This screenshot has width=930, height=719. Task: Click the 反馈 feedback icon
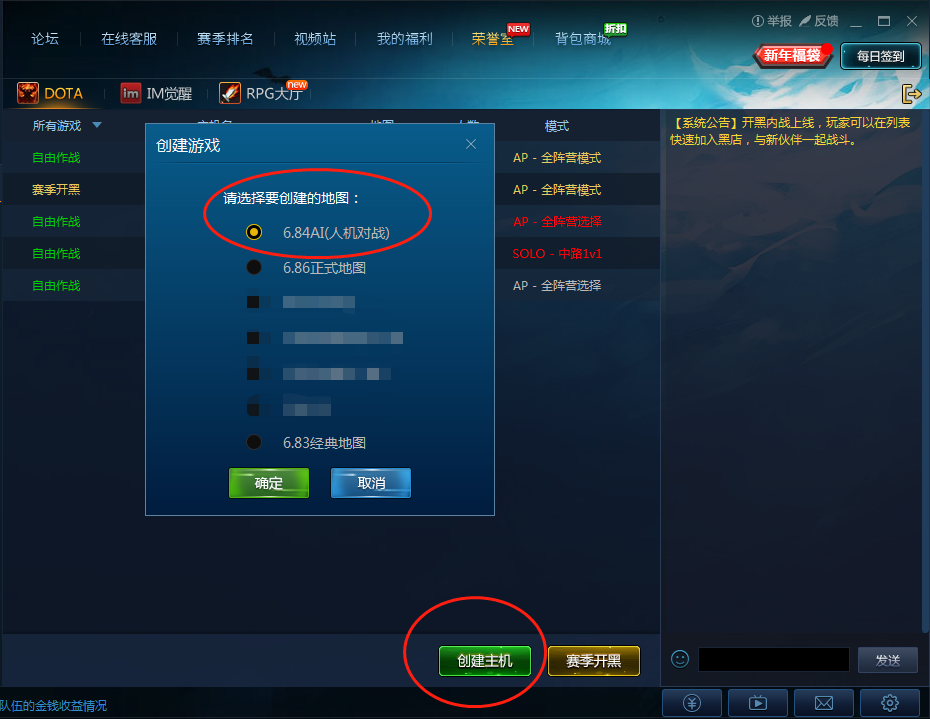[805, 21]
